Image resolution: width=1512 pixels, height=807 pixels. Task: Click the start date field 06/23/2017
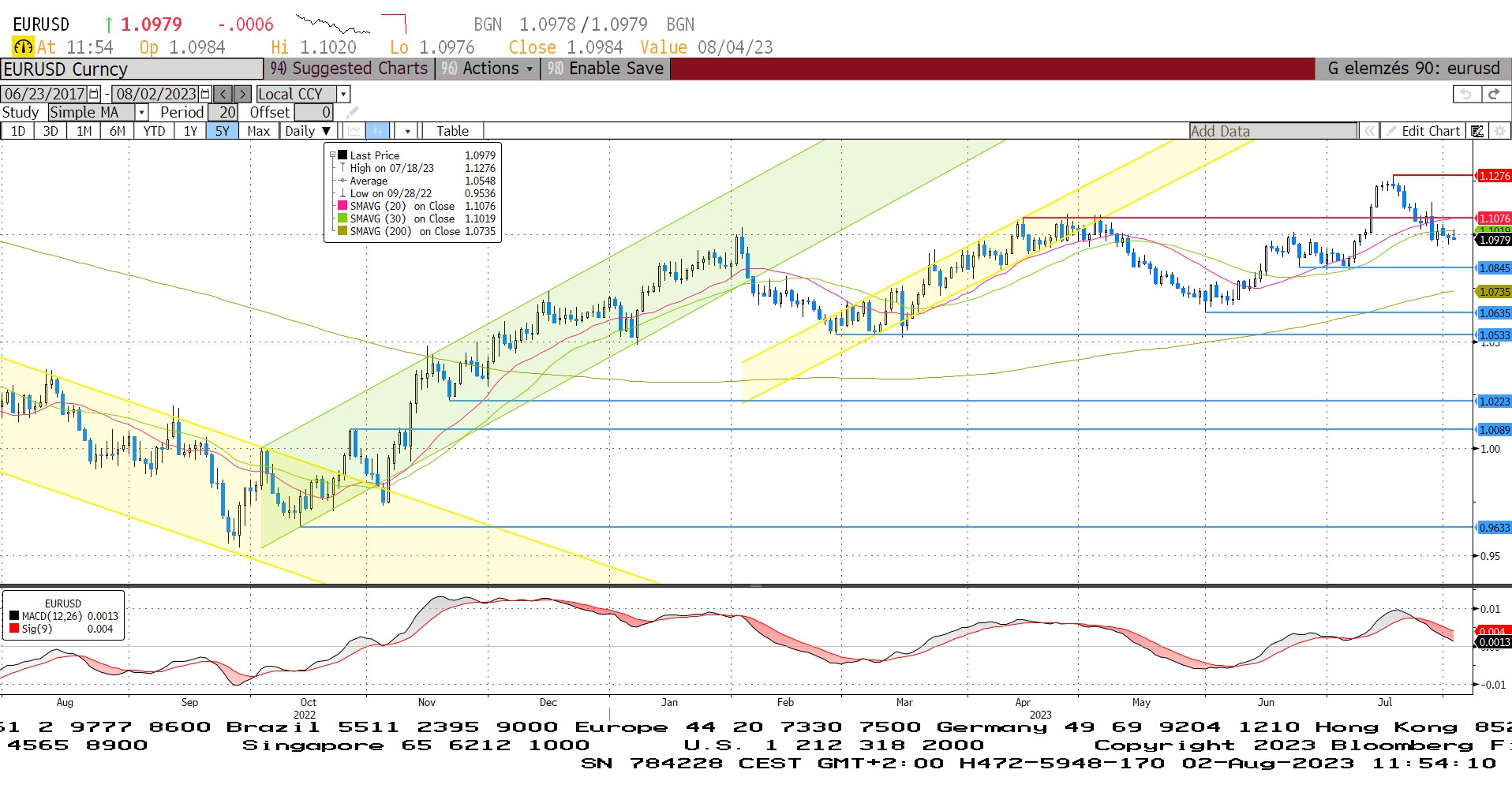click(44, 94)
